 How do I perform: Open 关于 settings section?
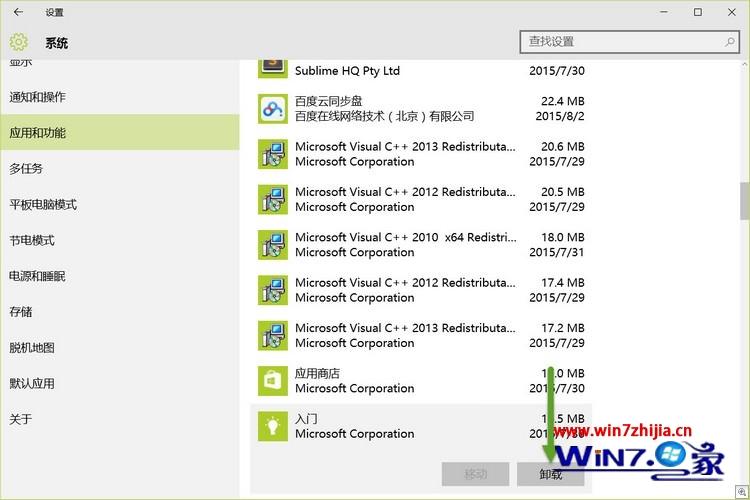click(120, 419)
